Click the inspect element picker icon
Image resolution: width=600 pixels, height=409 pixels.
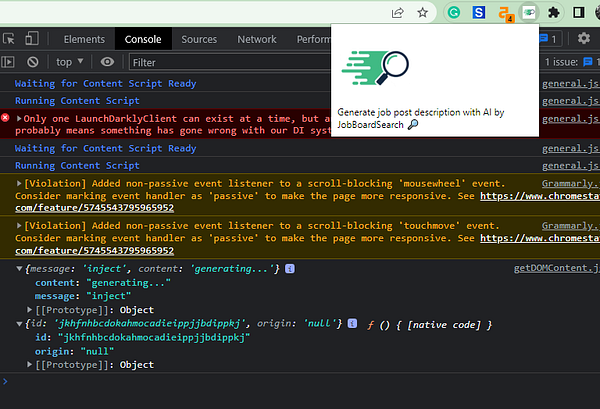pyautogui.click(x=9, y=39)
